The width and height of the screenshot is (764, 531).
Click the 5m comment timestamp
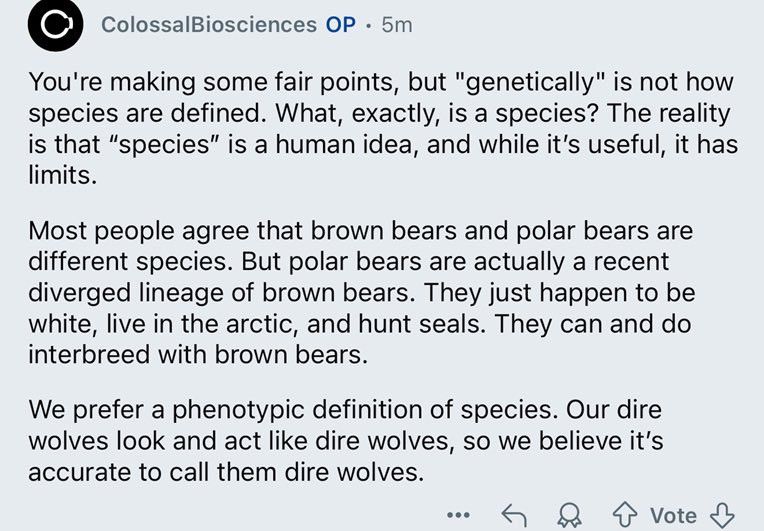(397, 25)
